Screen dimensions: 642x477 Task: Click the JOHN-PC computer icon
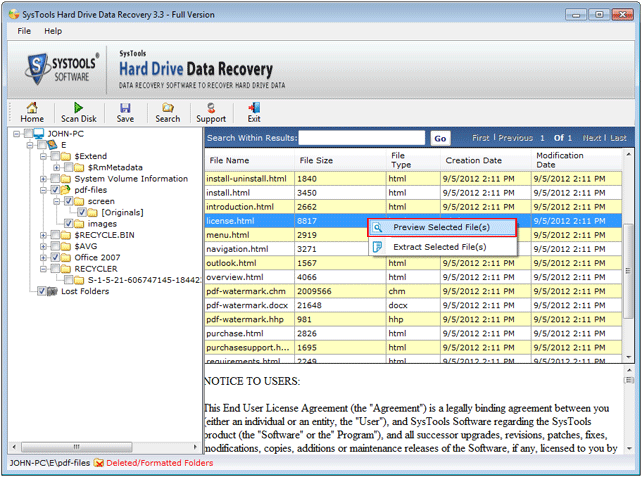pyautogui.click(x=39, y=133)
